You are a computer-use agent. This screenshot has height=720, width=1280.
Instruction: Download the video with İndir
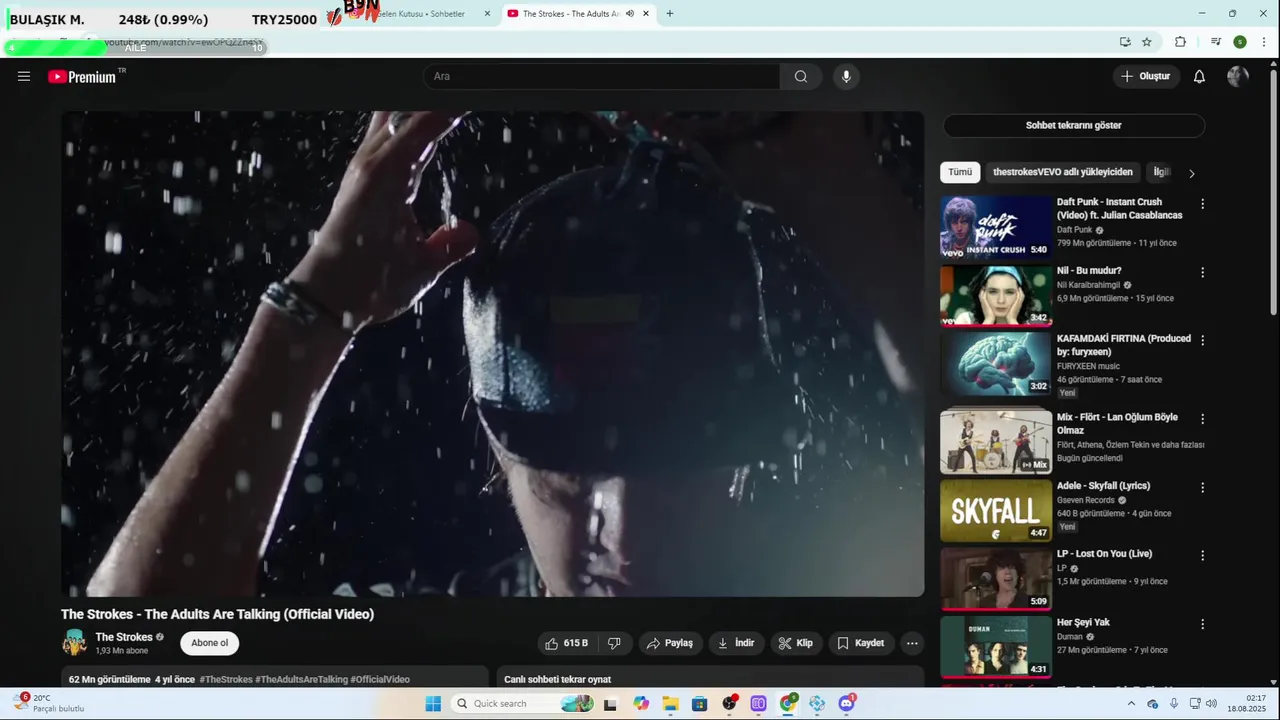tap(737, 643)
